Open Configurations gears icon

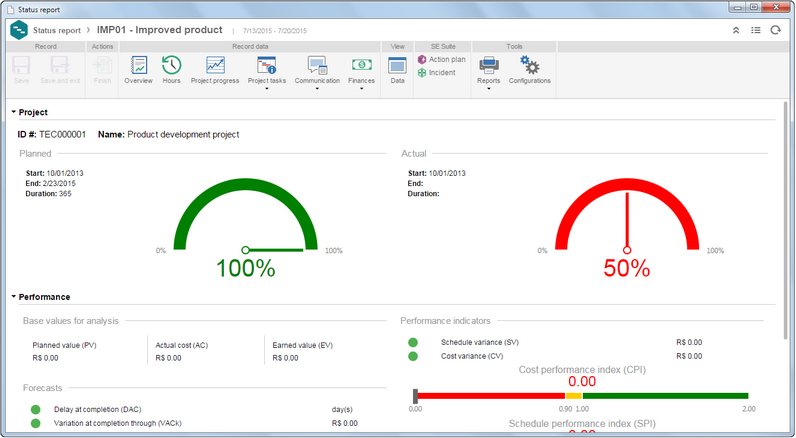(529, 65)
